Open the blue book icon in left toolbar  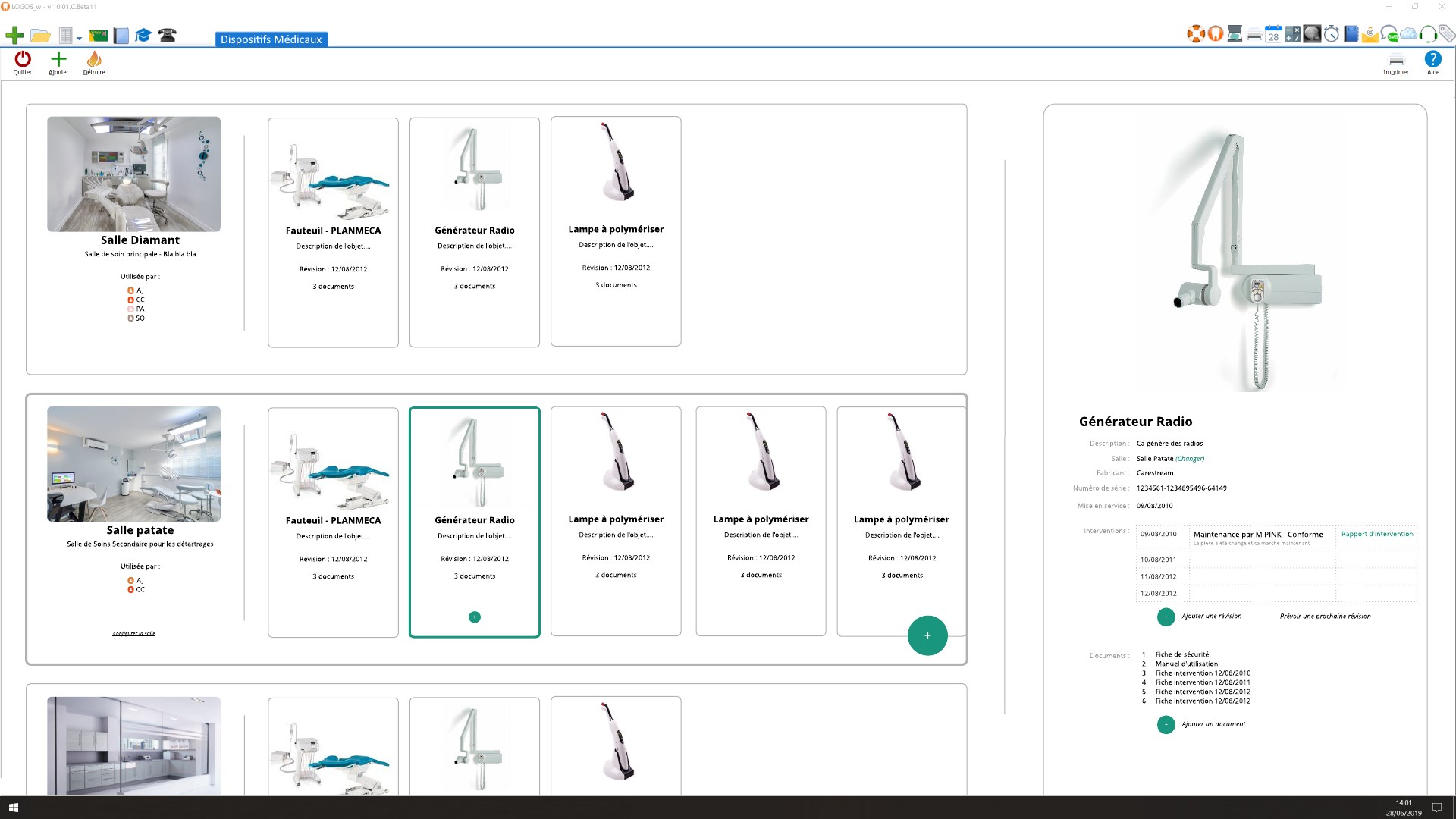point(121,35)
